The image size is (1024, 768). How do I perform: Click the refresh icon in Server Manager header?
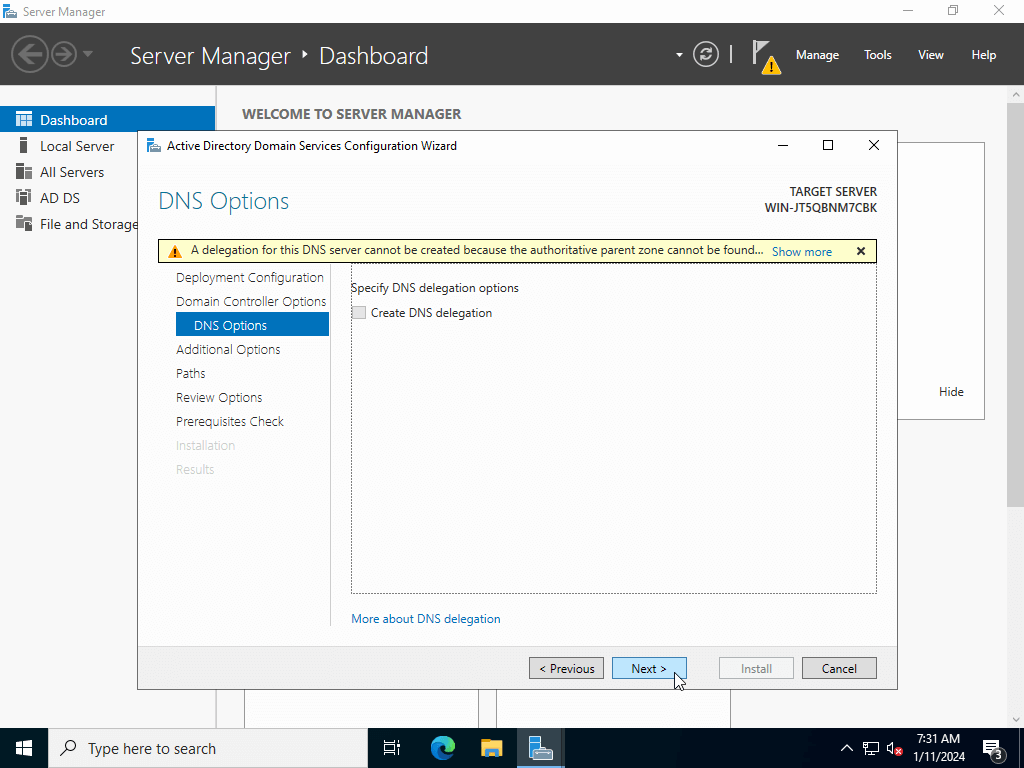click(x=705, y=54)
